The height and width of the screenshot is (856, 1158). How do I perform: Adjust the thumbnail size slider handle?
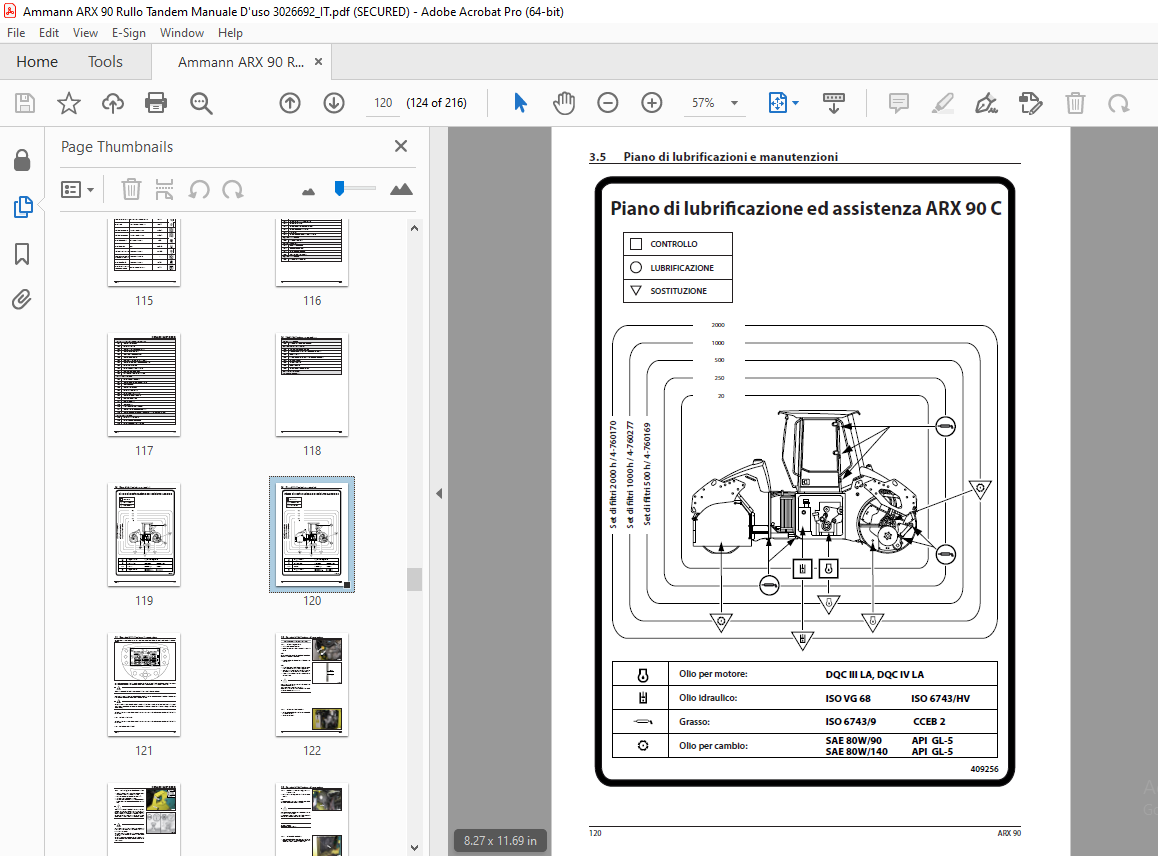(339, 188)
